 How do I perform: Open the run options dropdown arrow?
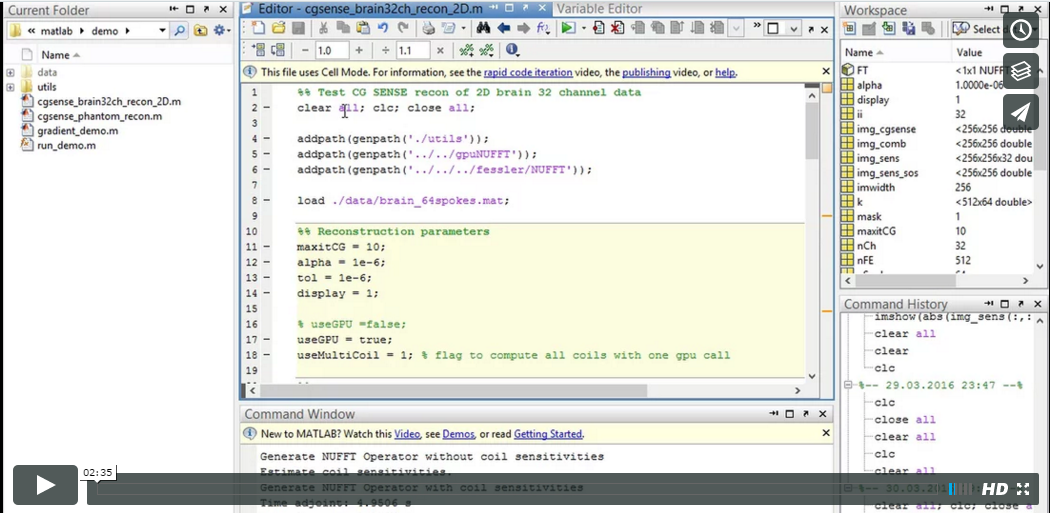pos(583,28)
